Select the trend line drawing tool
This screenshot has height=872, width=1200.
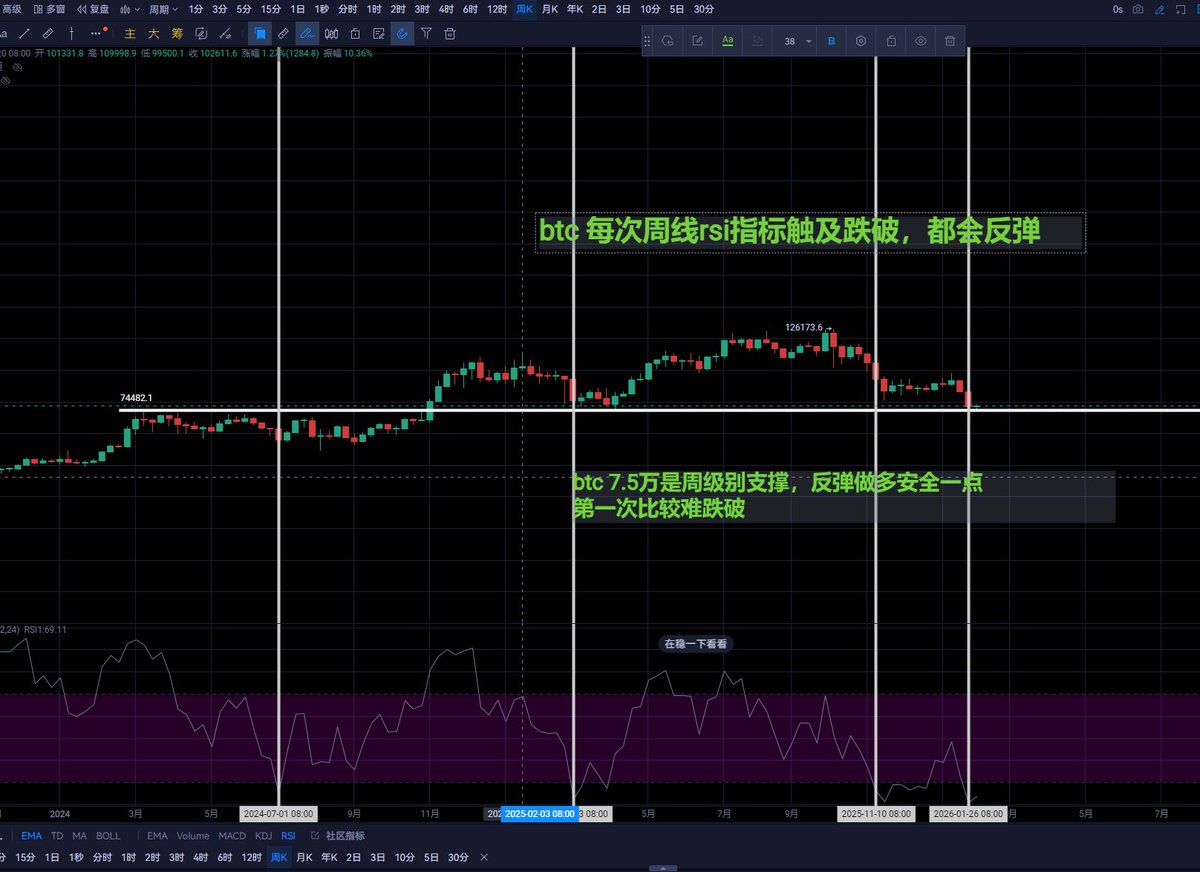26,33
